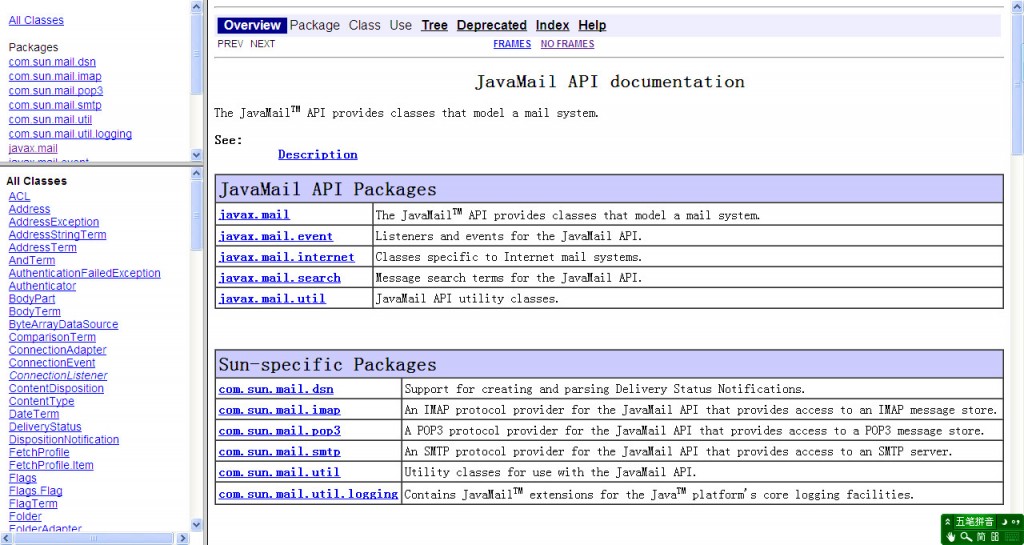
Task: Open the Index navigation item
Action: point(552,25)
